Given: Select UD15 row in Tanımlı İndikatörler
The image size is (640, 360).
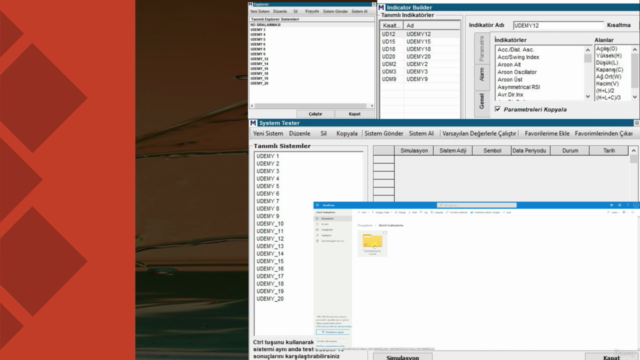Looking at the screenshot, I should (x=420, y=42).
